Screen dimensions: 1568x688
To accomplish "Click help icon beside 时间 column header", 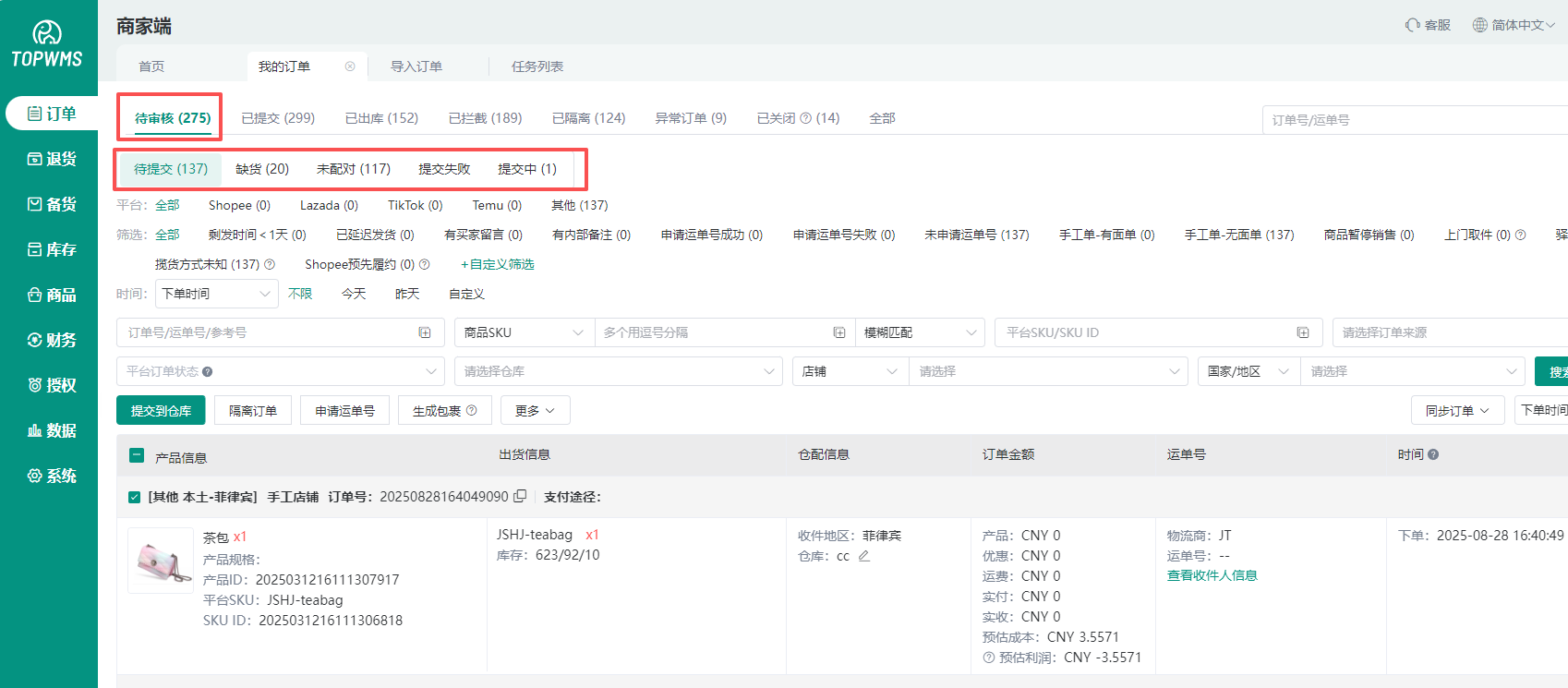I will click(x=1433, y=454).
